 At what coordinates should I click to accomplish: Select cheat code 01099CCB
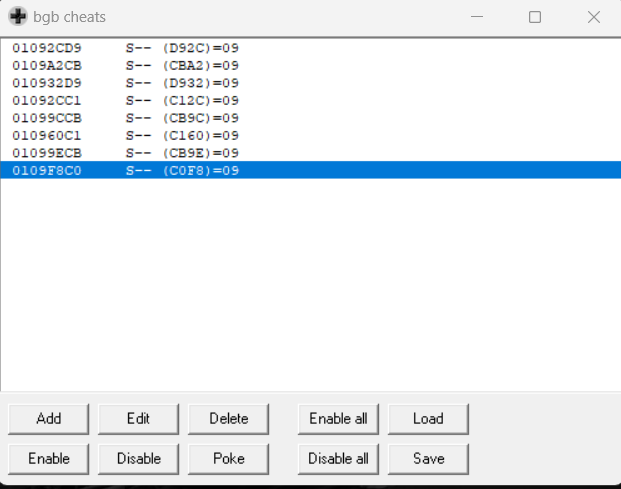point(47,118)
